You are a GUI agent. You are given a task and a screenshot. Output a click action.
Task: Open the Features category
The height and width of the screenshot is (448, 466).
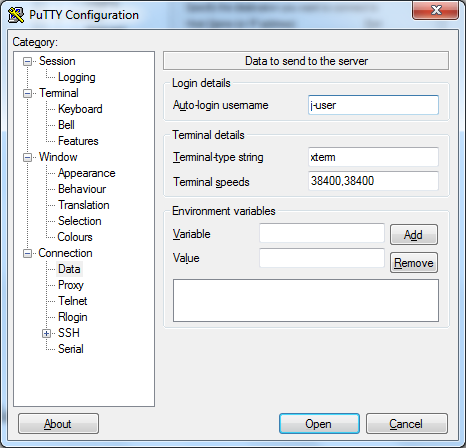pos(78,141)
